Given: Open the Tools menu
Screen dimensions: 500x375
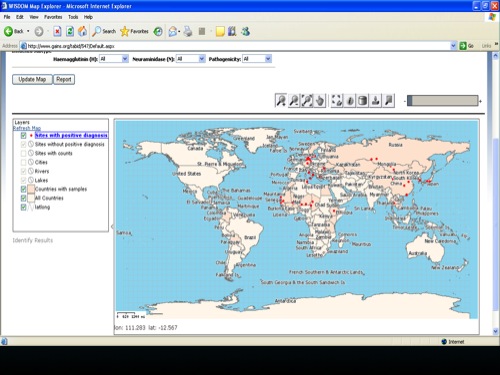Looking at the screenshot, I should (73, 17).
